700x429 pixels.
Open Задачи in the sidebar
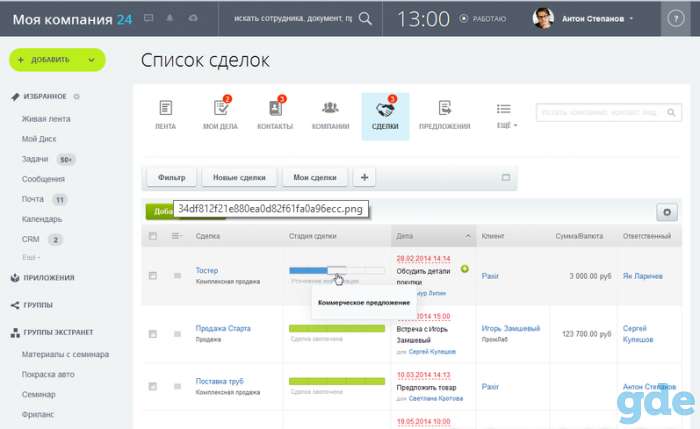coord(35,159)
